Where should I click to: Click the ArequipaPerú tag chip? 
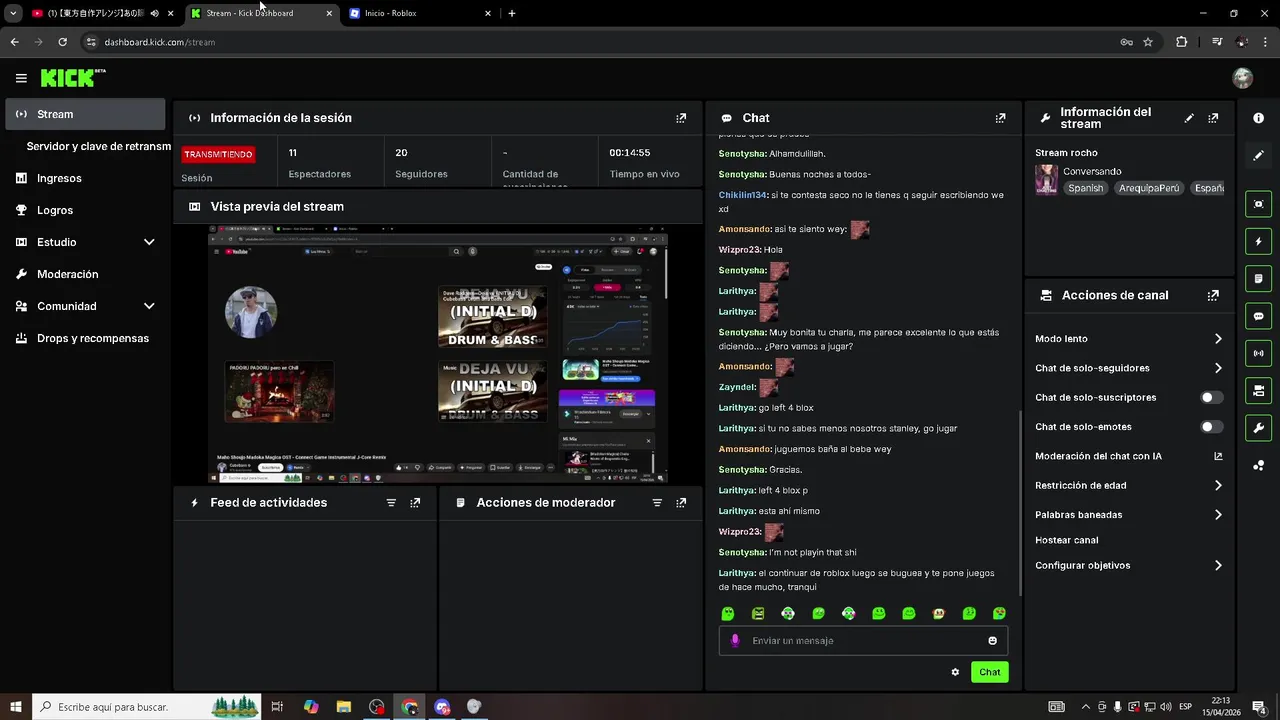1149,188
